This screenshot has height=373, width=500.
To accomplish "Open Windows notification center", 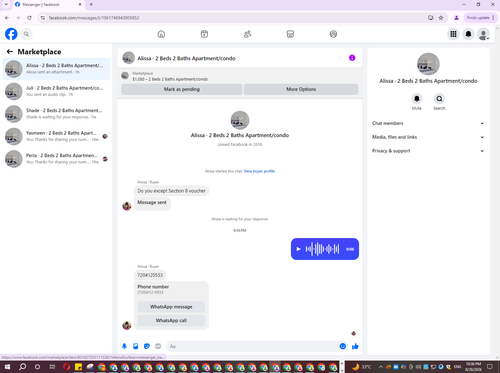I will (490, 367).
